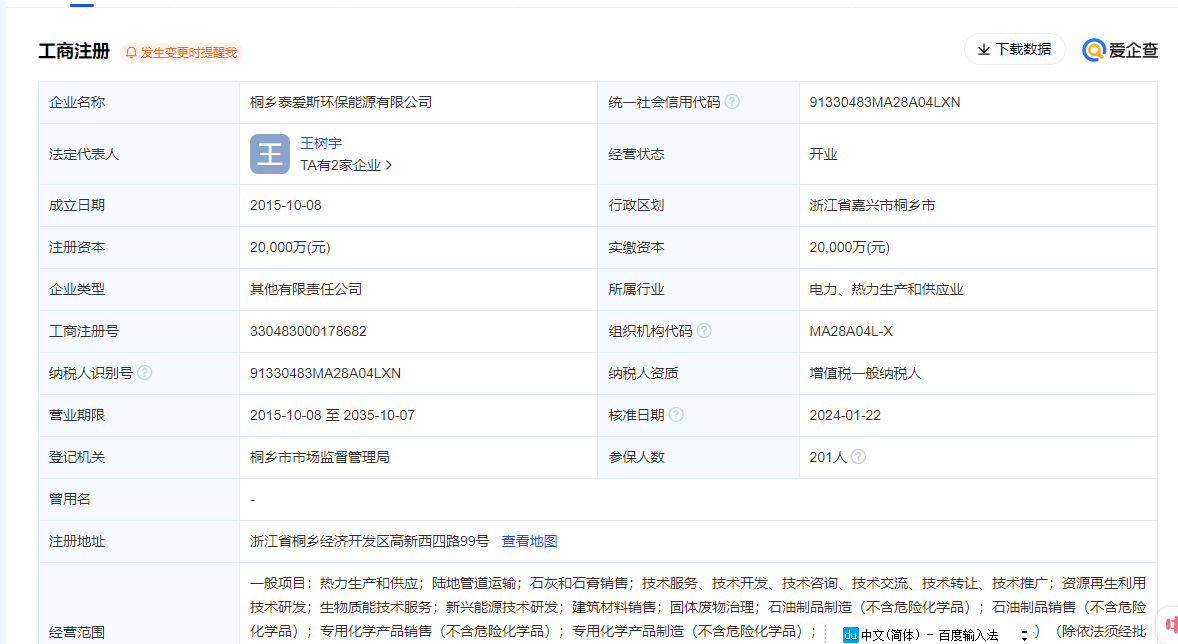Click the help icon beside 201人

pyautogui.click(x=858, y=457)
